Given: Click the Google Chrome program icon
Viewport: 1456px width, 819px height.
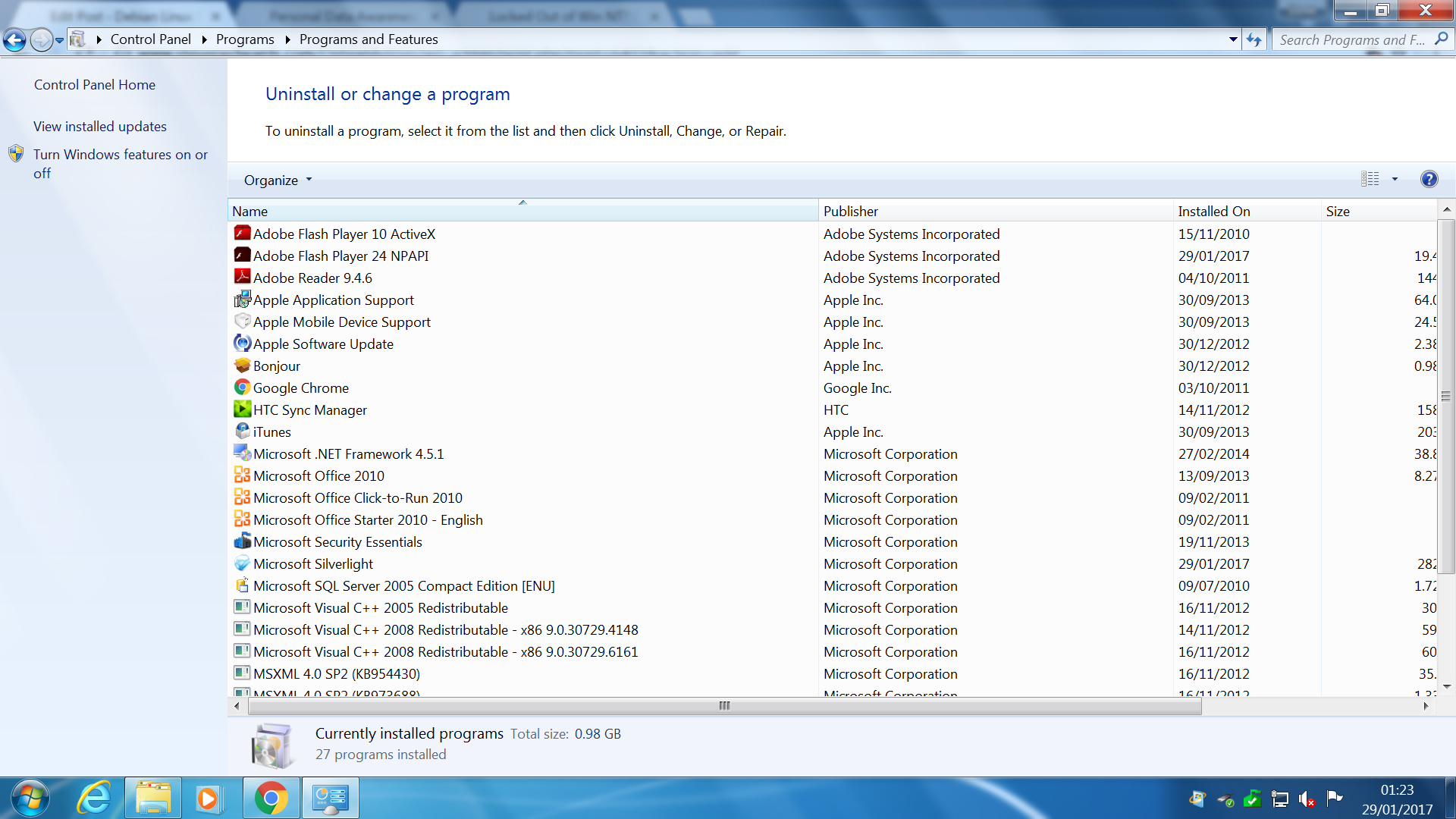Looking at the screenshot, I should click(x=242, y=388).
